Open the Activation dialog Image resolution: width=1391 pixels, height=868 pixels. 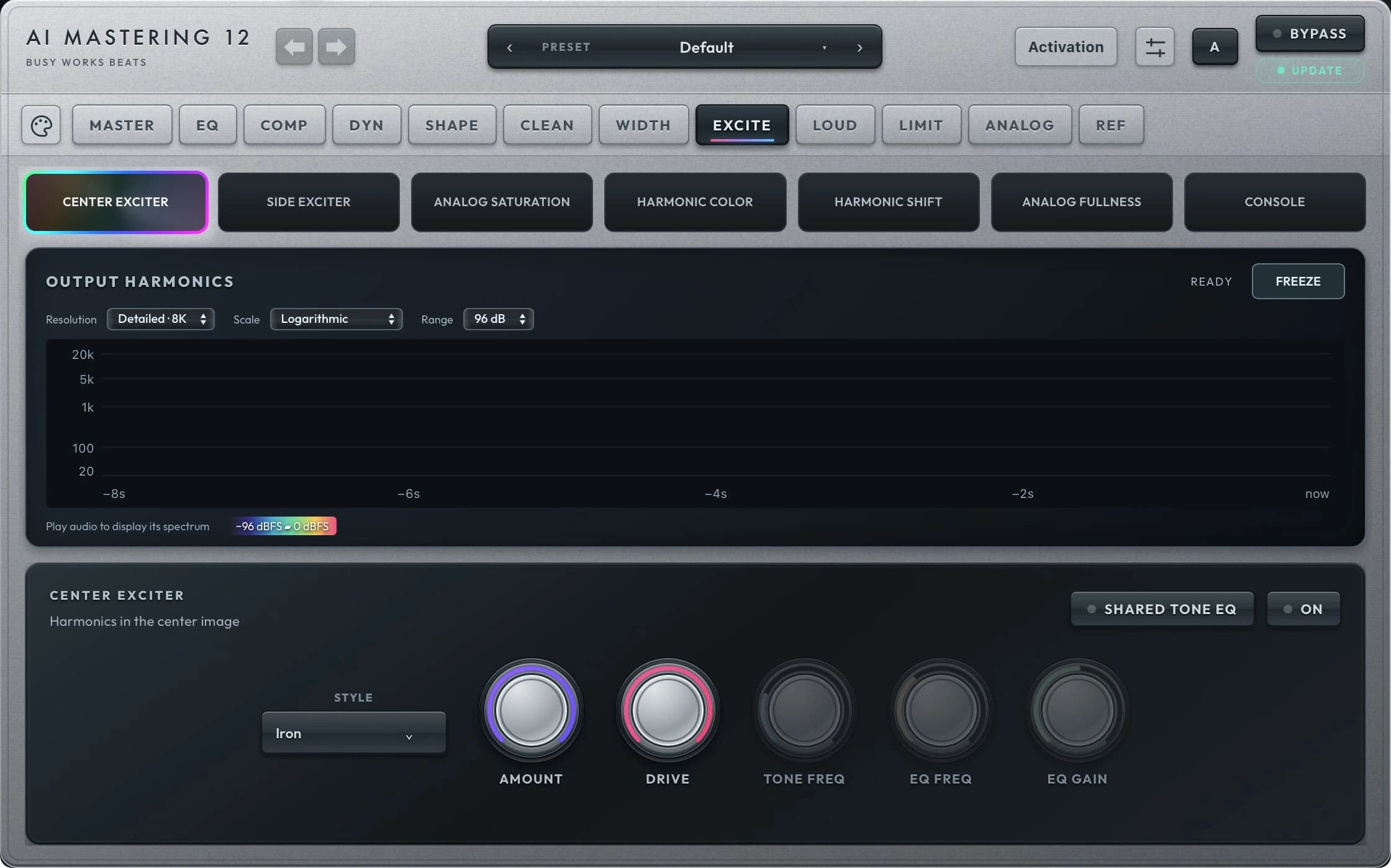[x=1066, y=47]
